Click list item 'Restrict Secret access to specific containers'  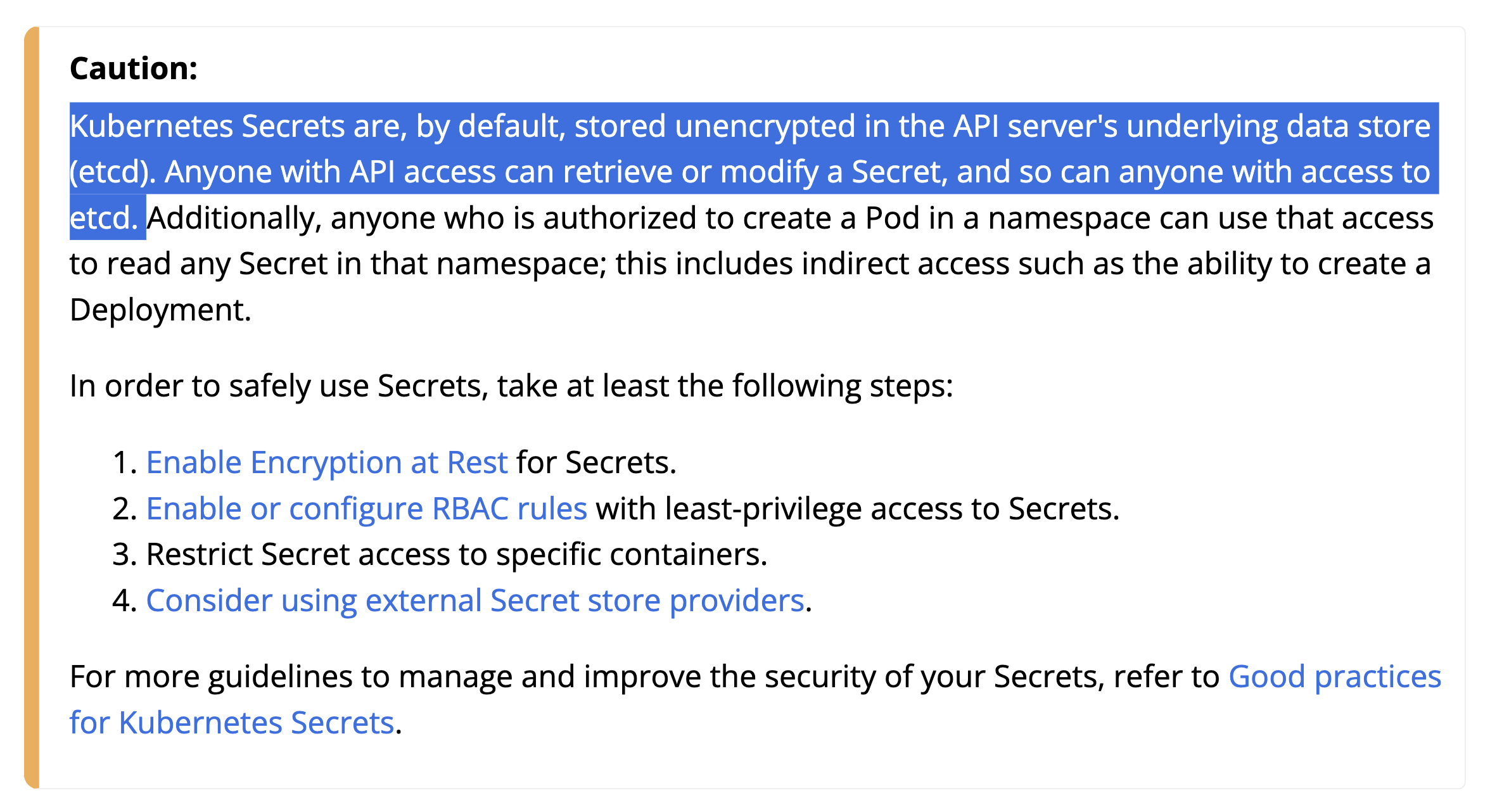(457, 554)
